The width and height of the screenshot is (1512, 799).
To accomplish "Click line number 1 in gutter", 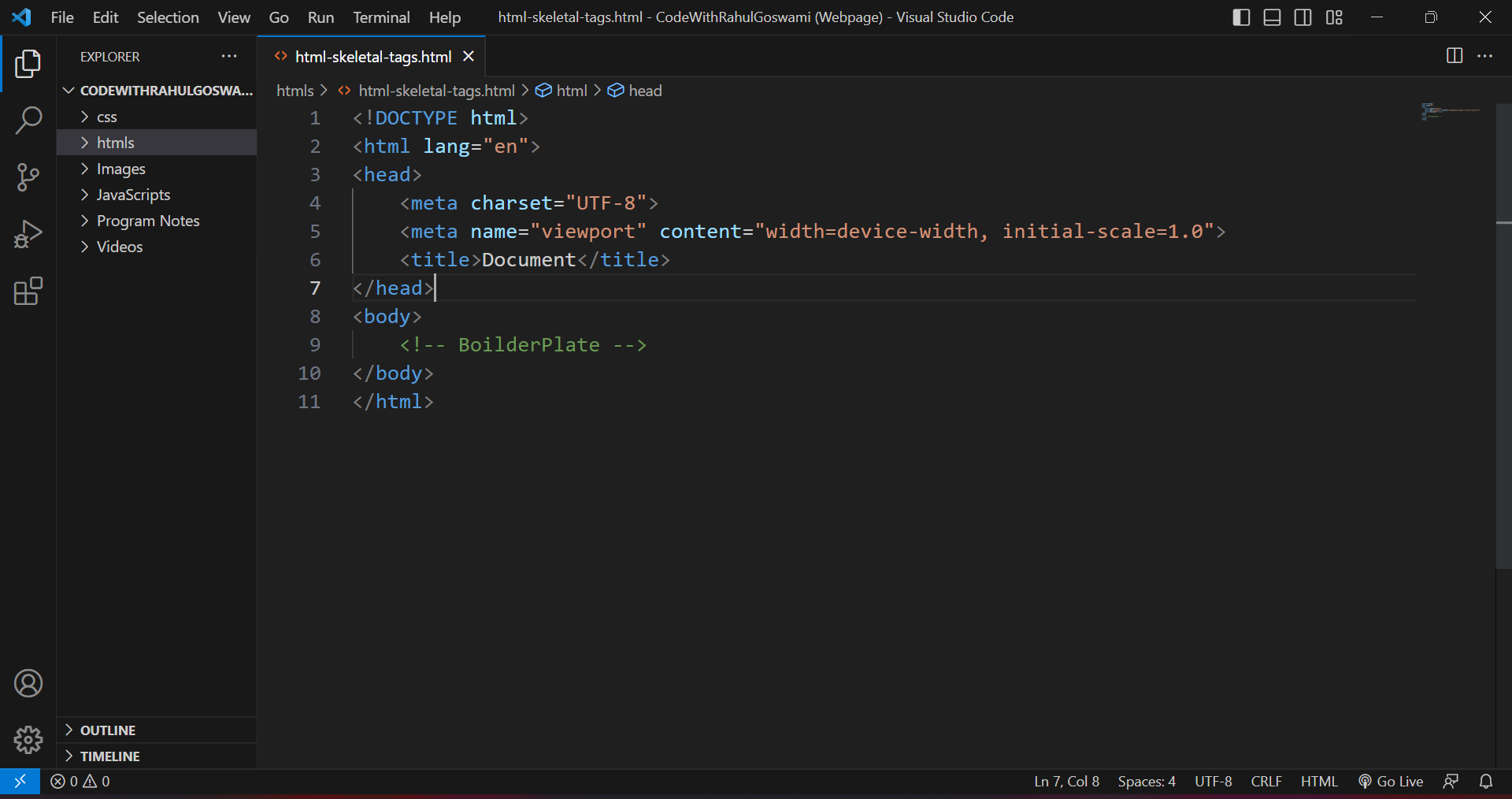I will point(315,118).
